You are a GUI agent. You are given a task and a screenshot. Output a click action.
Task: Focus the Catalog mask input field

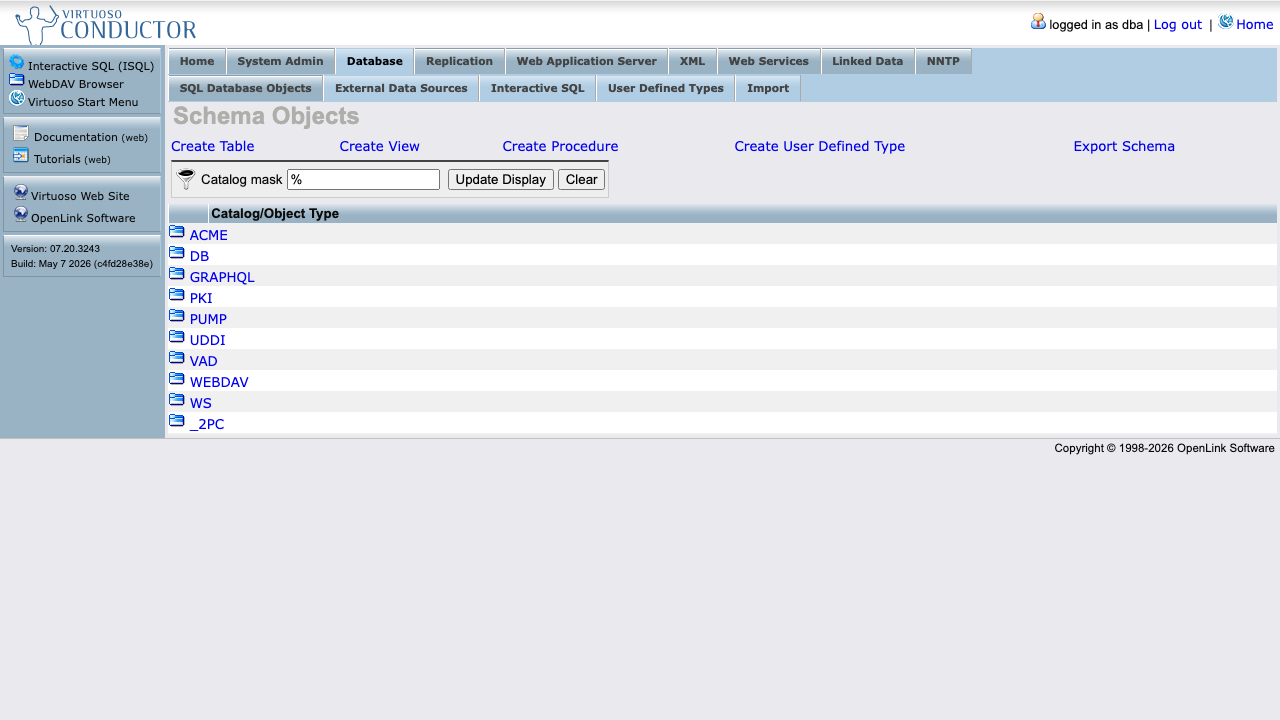click(x=363, y=180)
